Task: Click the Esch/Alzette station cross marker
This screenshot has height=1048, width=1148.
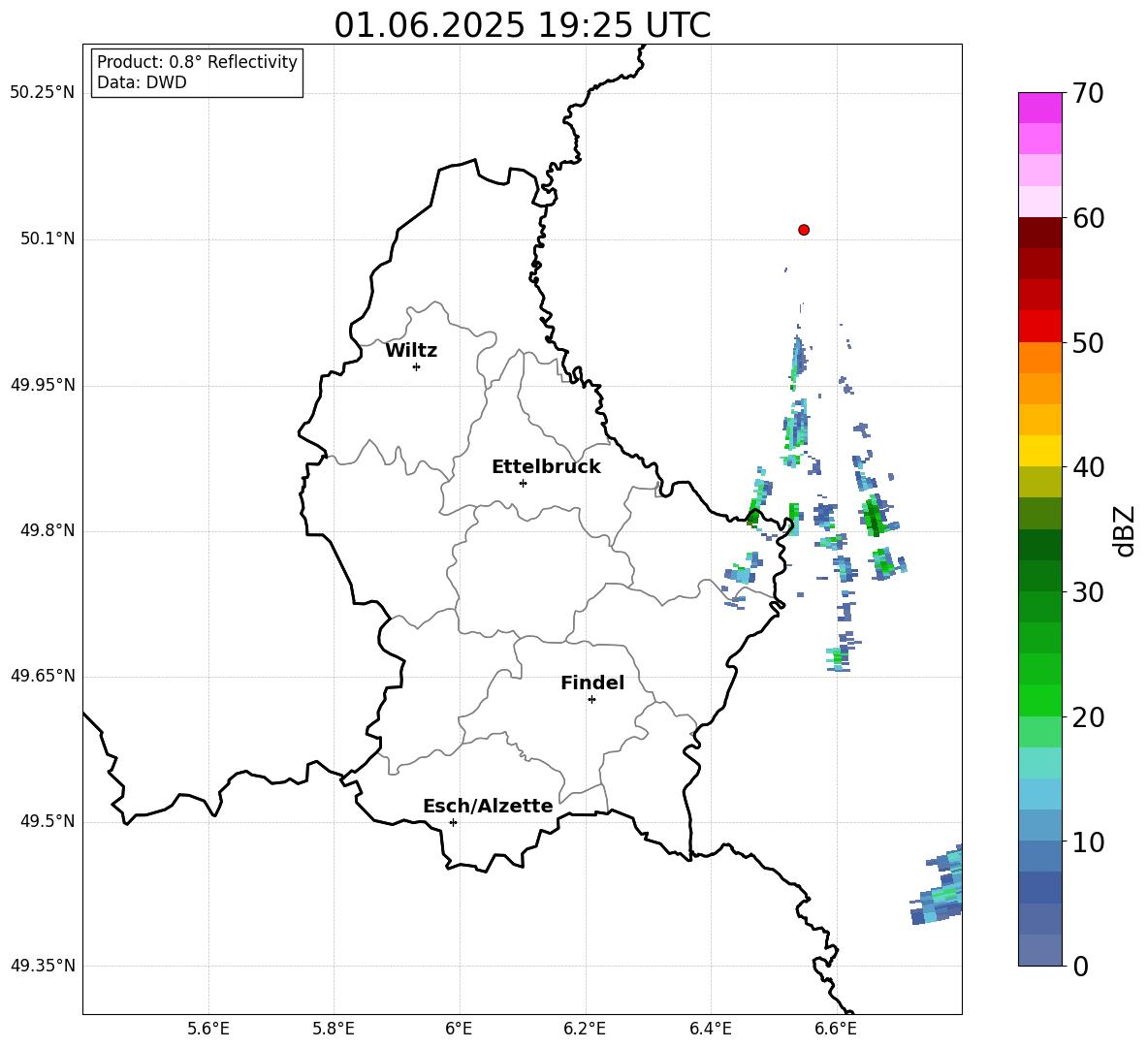Action: (x=453, y=822)
